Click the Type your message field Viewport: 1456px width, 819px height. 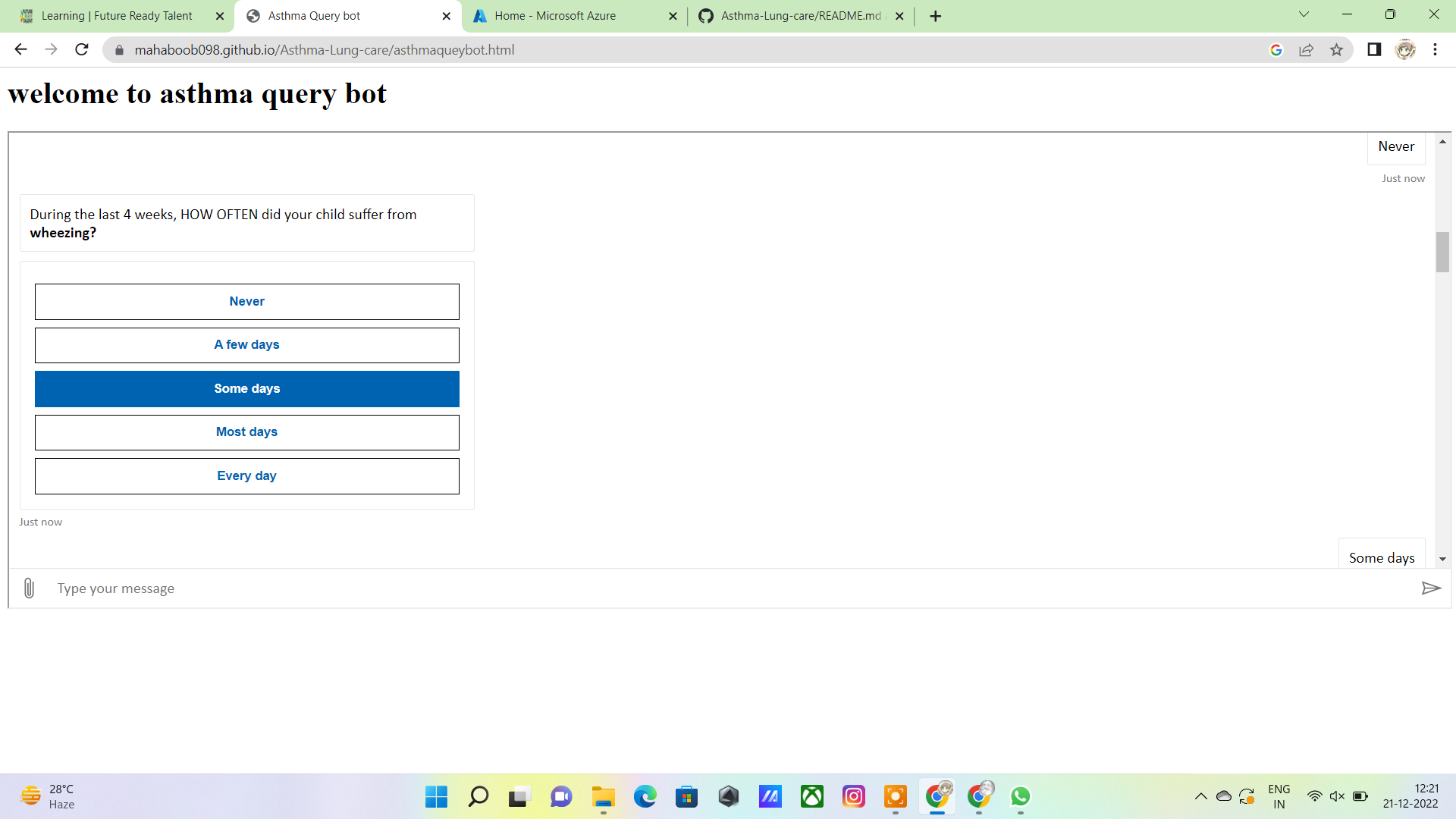tap(728, 588)
